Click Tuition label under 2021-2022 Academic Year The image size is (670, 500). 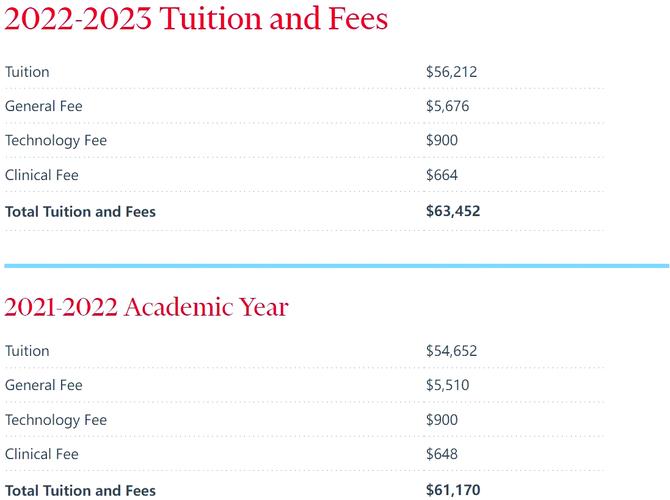tap(27, 351)
